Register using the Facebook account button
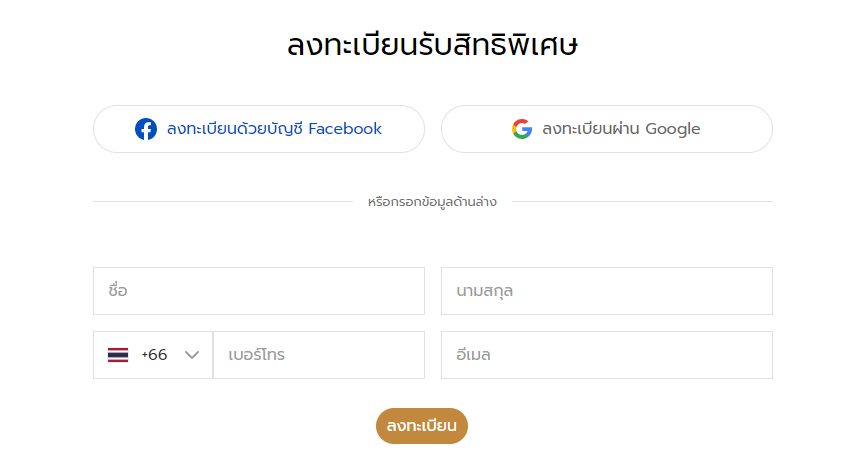This screenshot has height=464, width=847. (x=259, y=129)
